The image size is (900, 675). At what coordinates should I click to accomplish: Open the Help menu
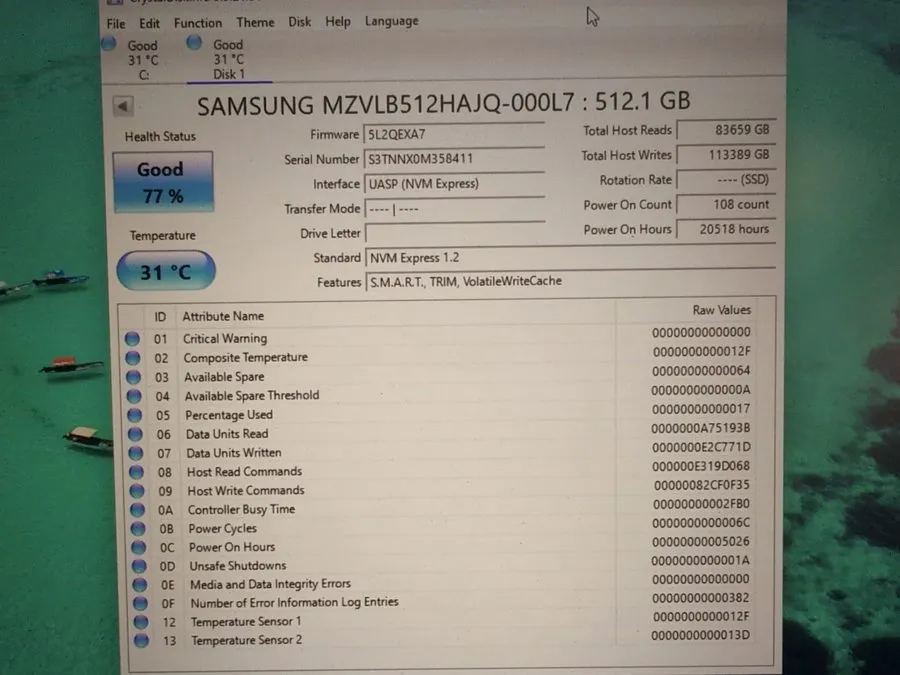[338, 22]
